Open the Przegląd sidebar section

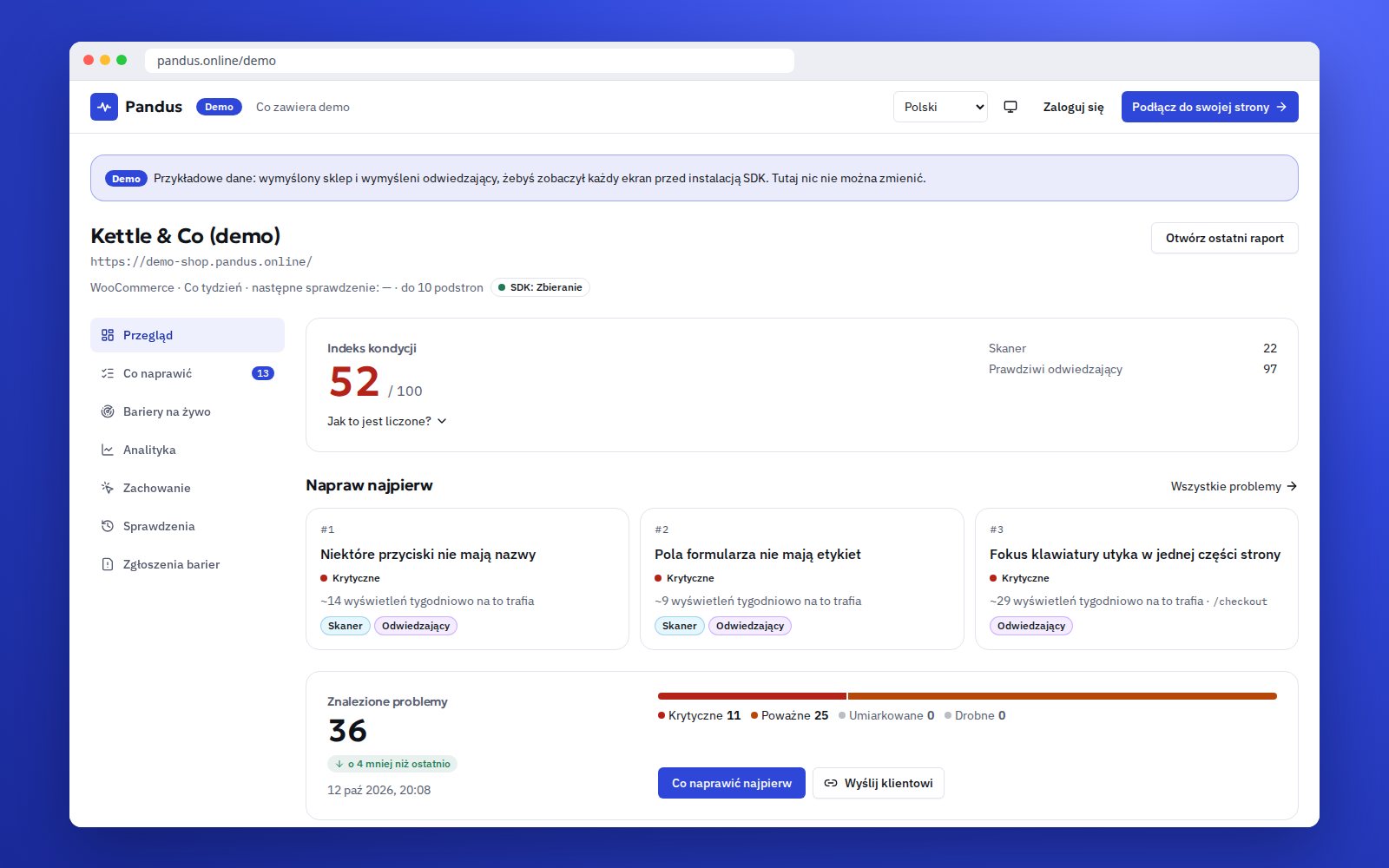188,335
